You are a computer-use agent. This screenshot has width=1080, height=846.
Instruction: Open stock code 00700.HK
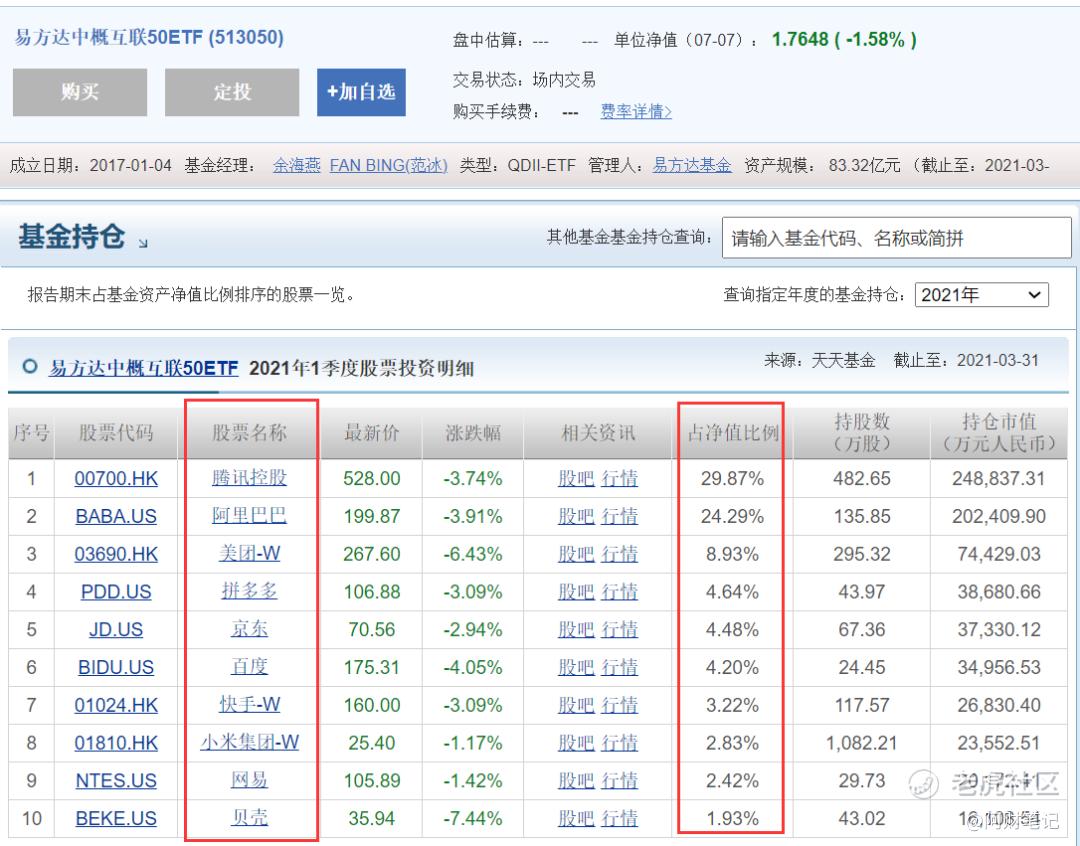(x=116, y=478)
